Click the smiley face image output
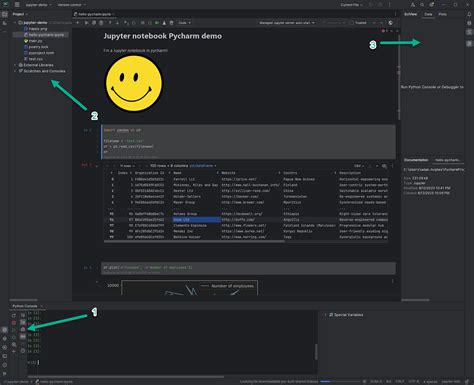Viewport: 474px width, 385px height. pyautogui.click(x=134, y=83)
